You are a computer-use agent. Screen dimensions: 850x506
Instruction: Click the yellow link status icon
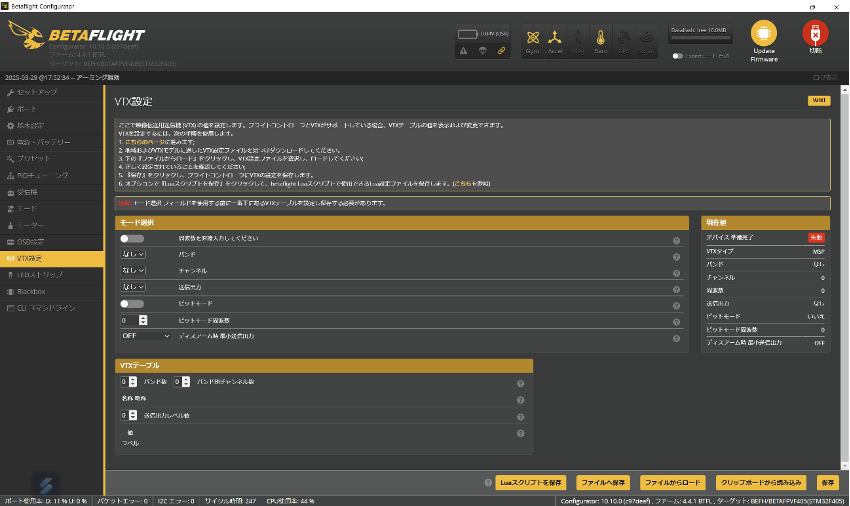(x=501, y=50)
